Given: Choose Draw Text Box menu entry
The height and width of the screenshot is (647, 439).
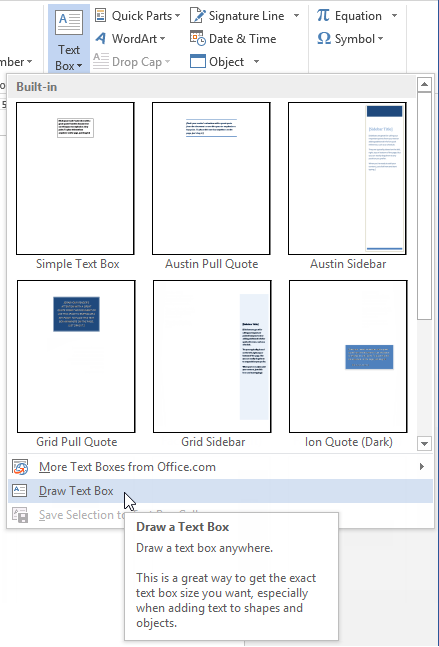Looking at the screenshot, I should 220,491.
